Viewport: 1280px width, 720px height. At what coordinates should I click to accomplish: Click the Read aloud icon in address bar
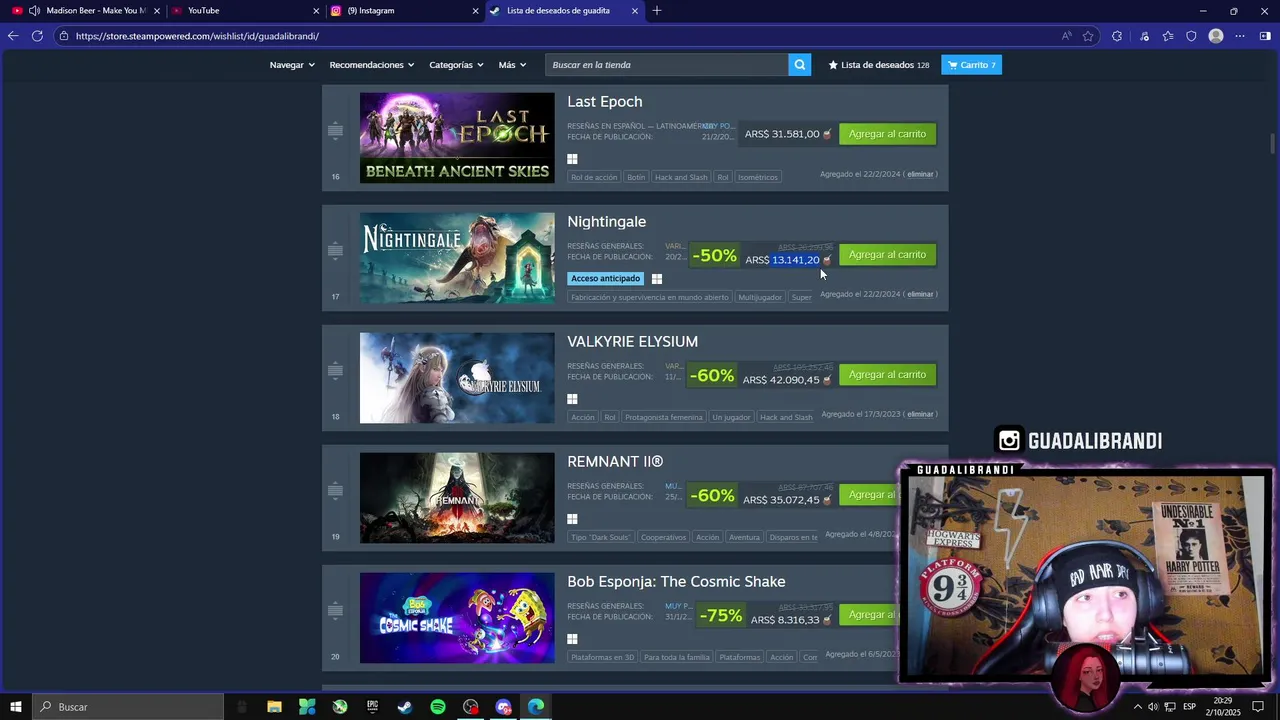(1067, 36)
